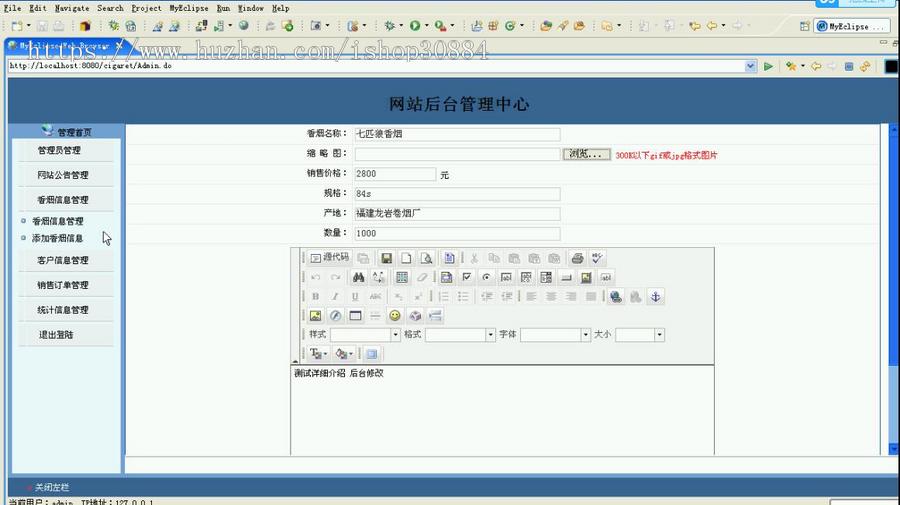
Task: Open the editor Templates icon
Action: pyautogui.click(x=449, y=258)
